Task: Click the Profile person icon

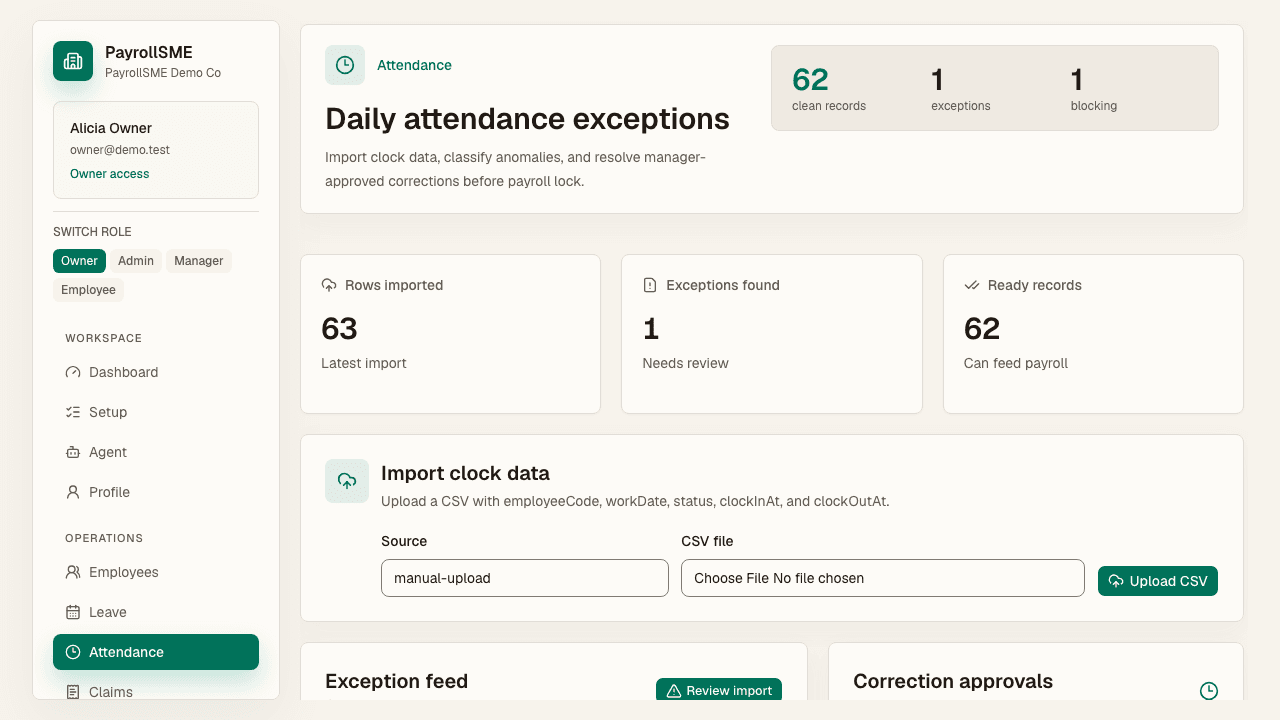Action: (x=73, y=492)
